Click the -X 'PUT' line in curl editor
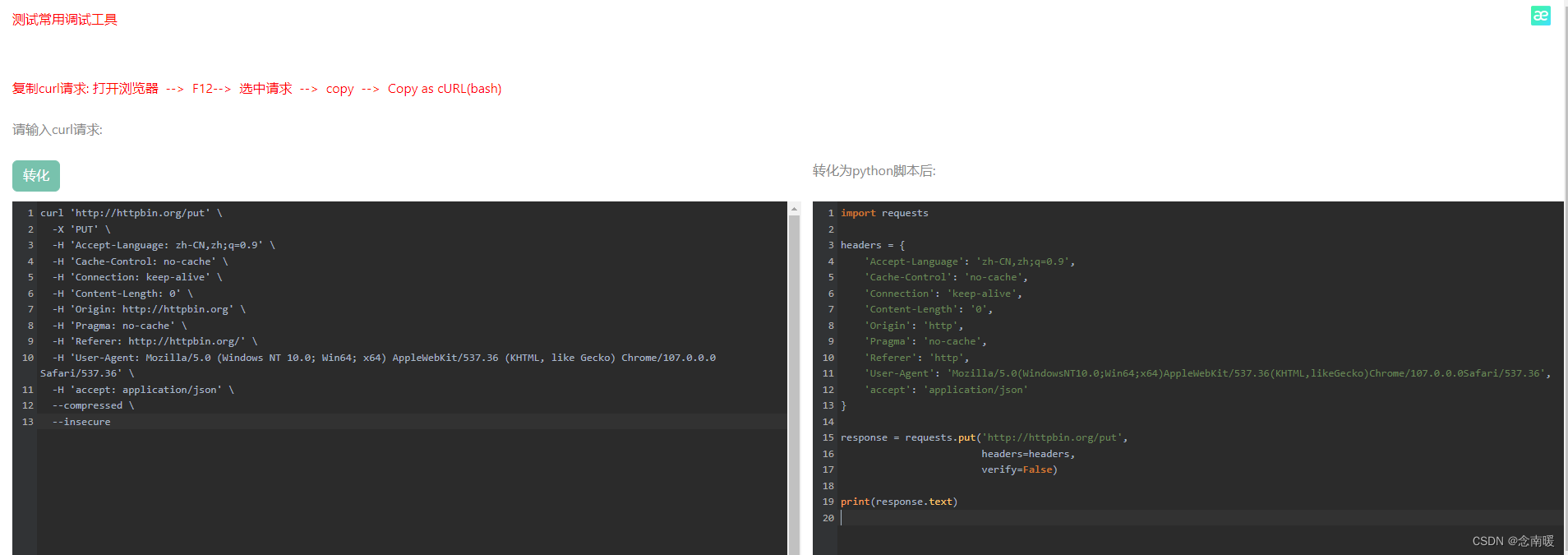The width and height of the screenshot is (1568, 555). click(81, 229)
